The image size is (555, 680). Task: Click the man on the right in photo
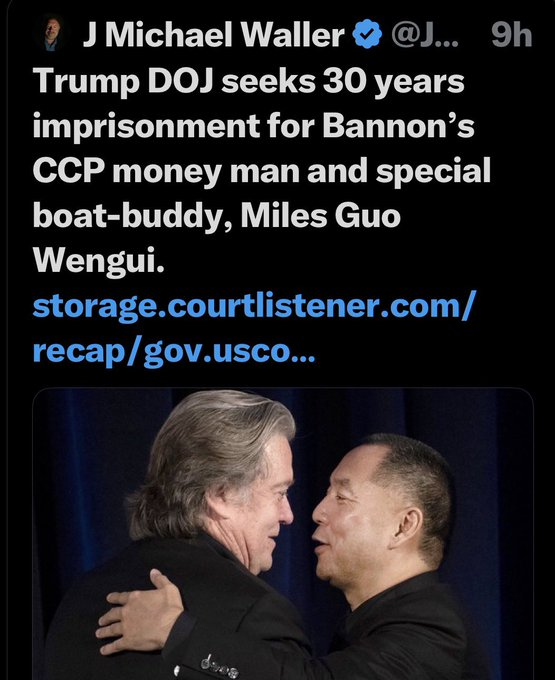coord(386,542)
